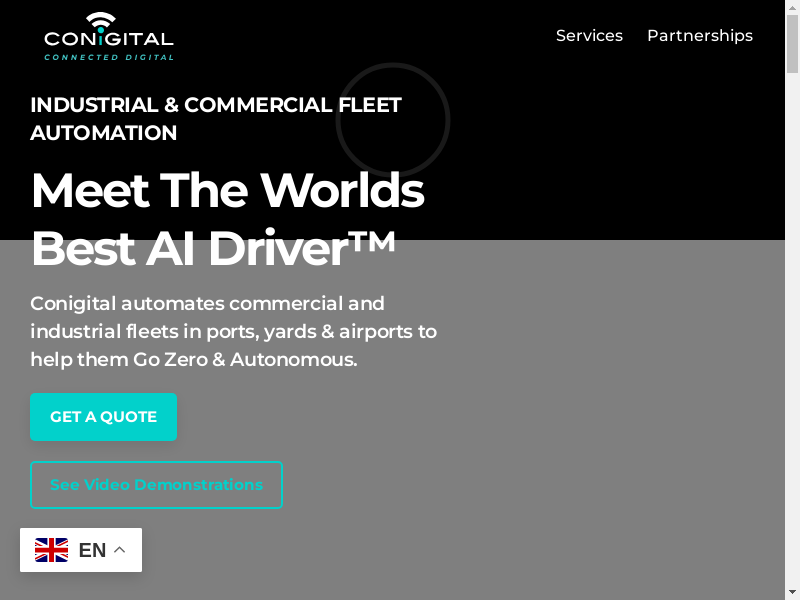Image resolution: width=800 pixels, height=600 pixels.
Task: Open the Services menu
Action: click(589, 36)
